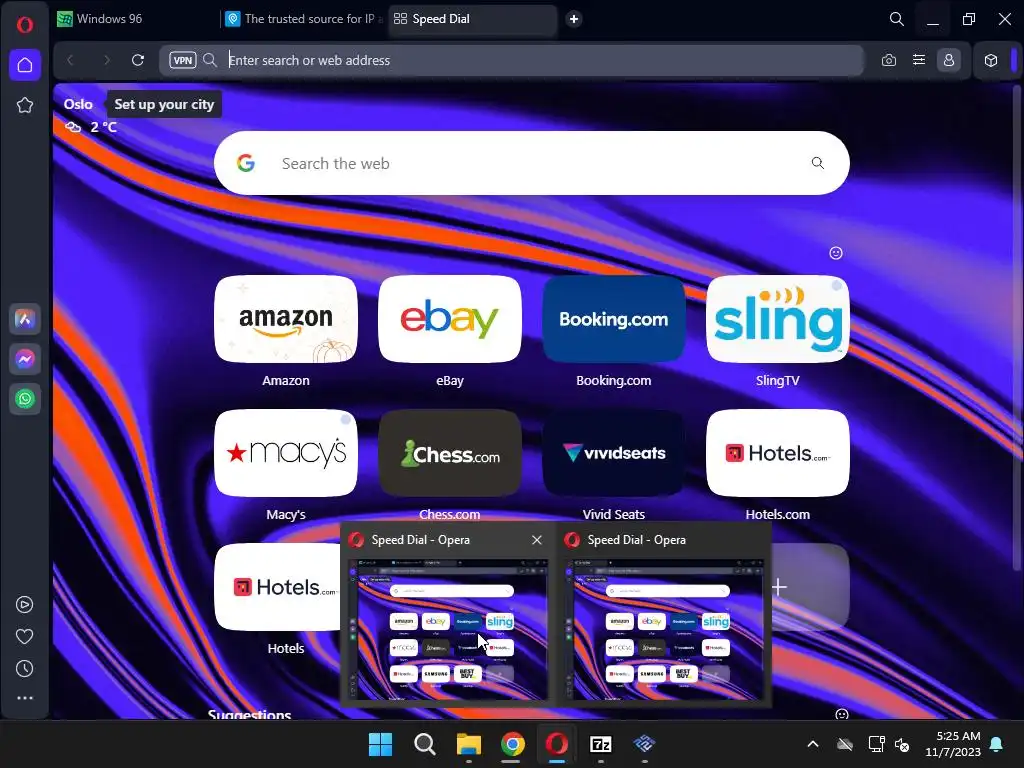
Task: Open File Explorer from the taskbar
Action: pos(469,744)
